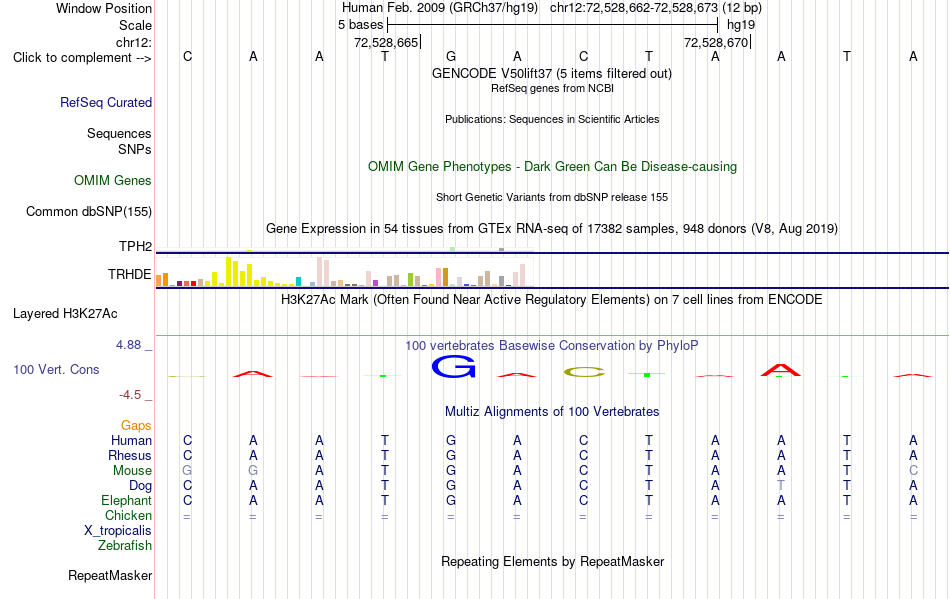950x599 pixels.
Task: Click Publications: Sequences in Scientific Articles title
Action: 552,119
